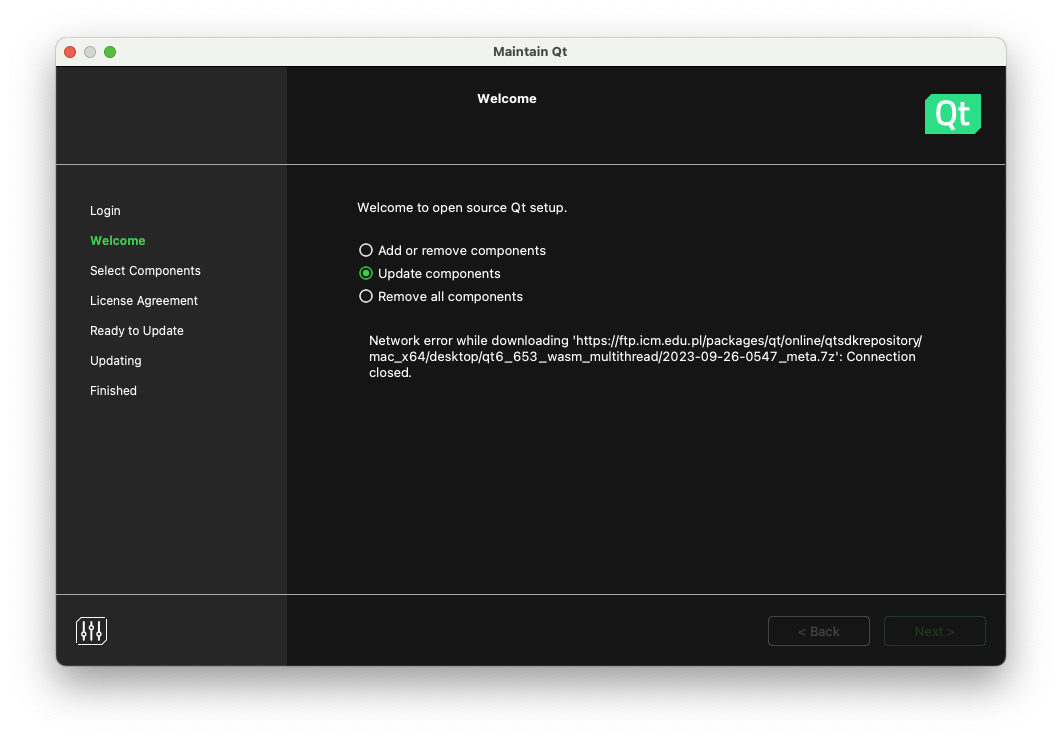The width and height of the screenshot is (1062, 740).
Task: Click License Agreement step in sidebar
Action: coord(144,301)
